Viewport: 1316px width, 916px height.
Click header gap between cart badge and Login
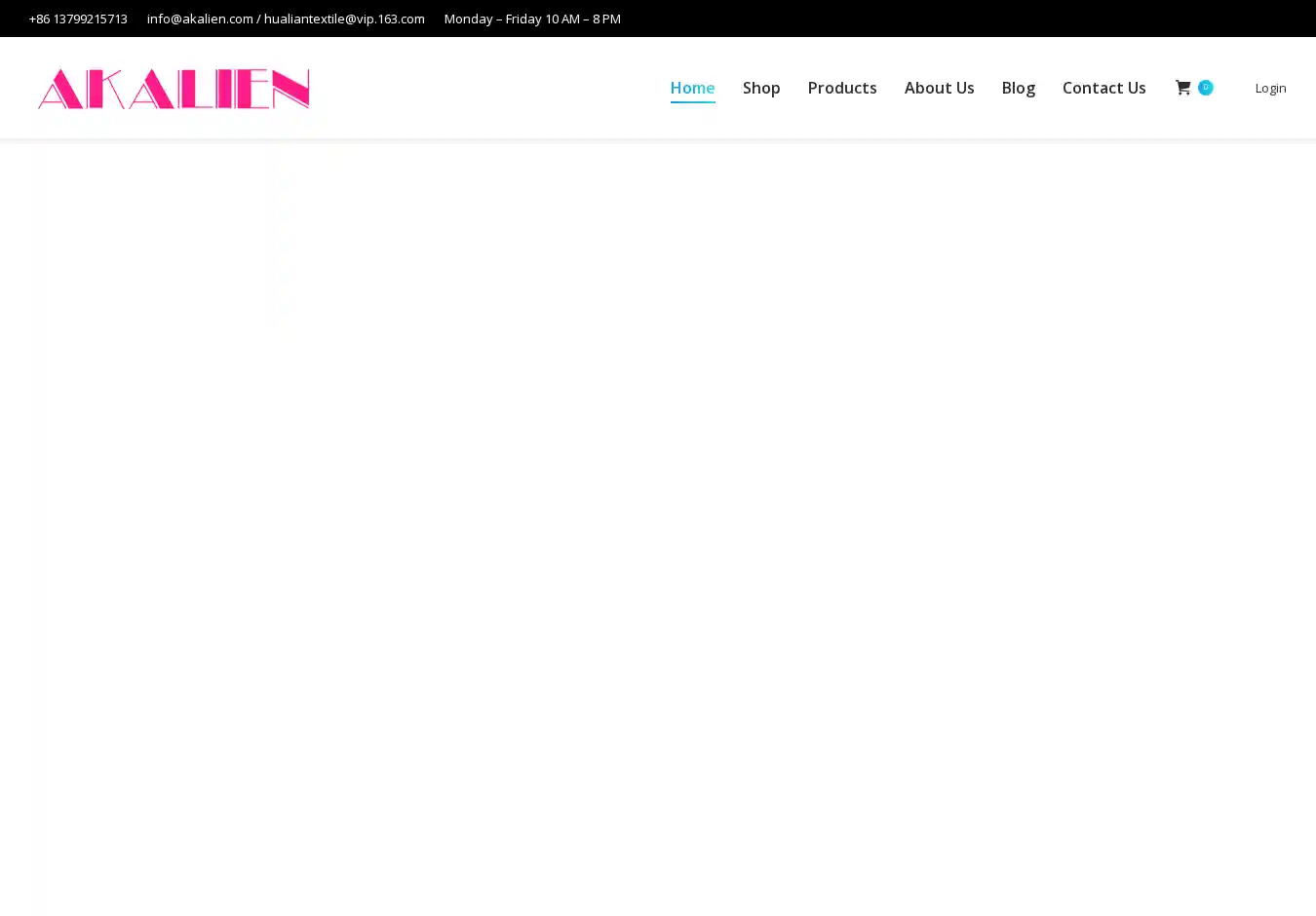point(1234,88)
